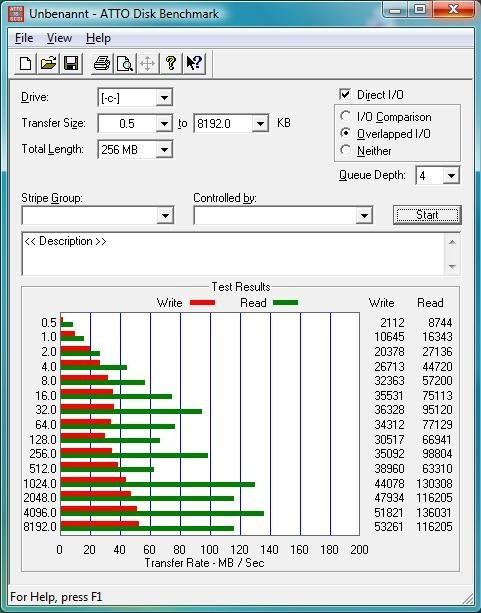Screen dimensions: 481x613
Task: Click the green Read legend swatch
Action: pyautogui.click(x=285, y=303)
